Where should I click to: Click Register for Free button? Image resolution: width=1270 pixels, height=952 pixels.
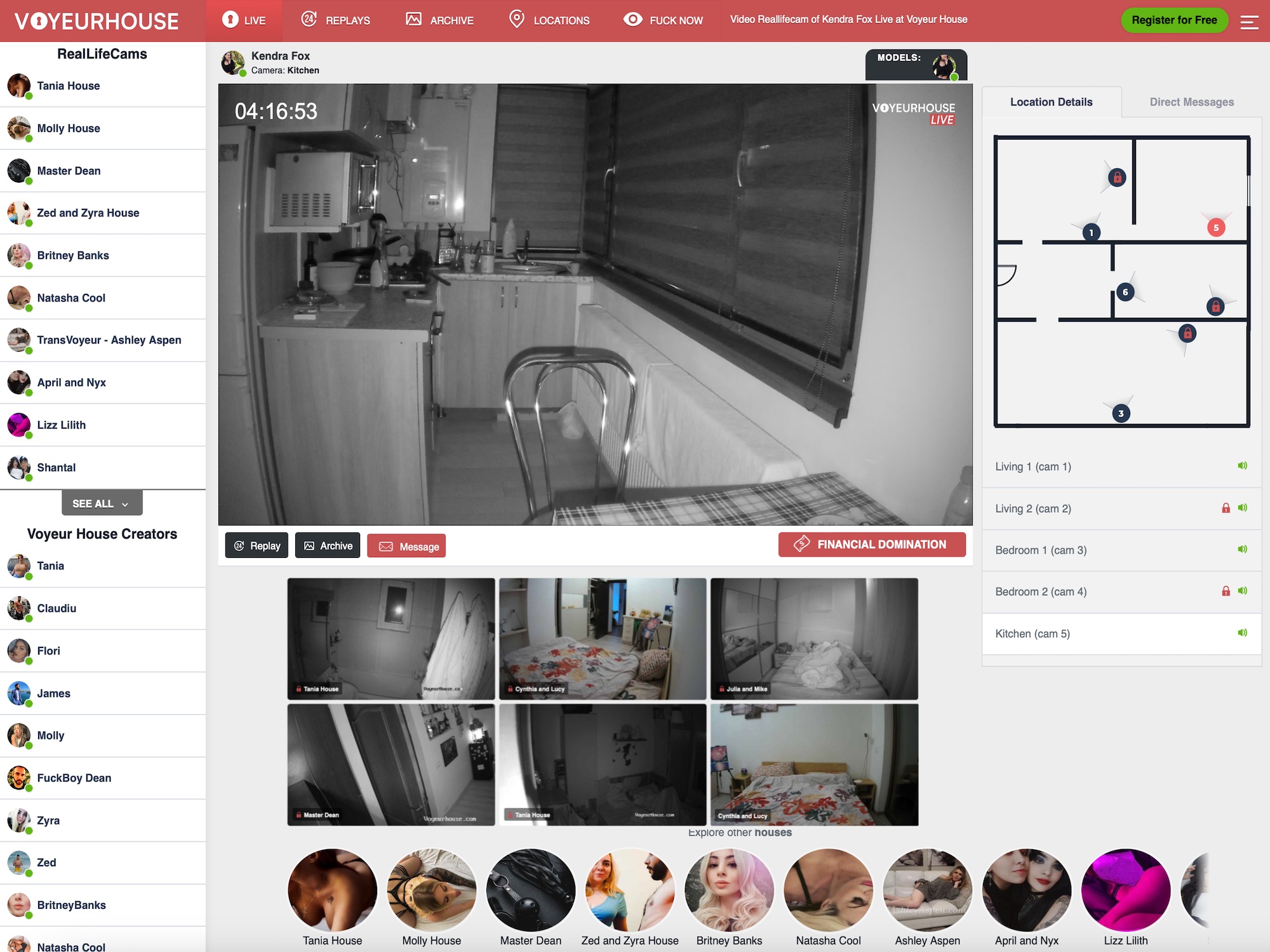pyautogui.click(x=1173, y=20)
